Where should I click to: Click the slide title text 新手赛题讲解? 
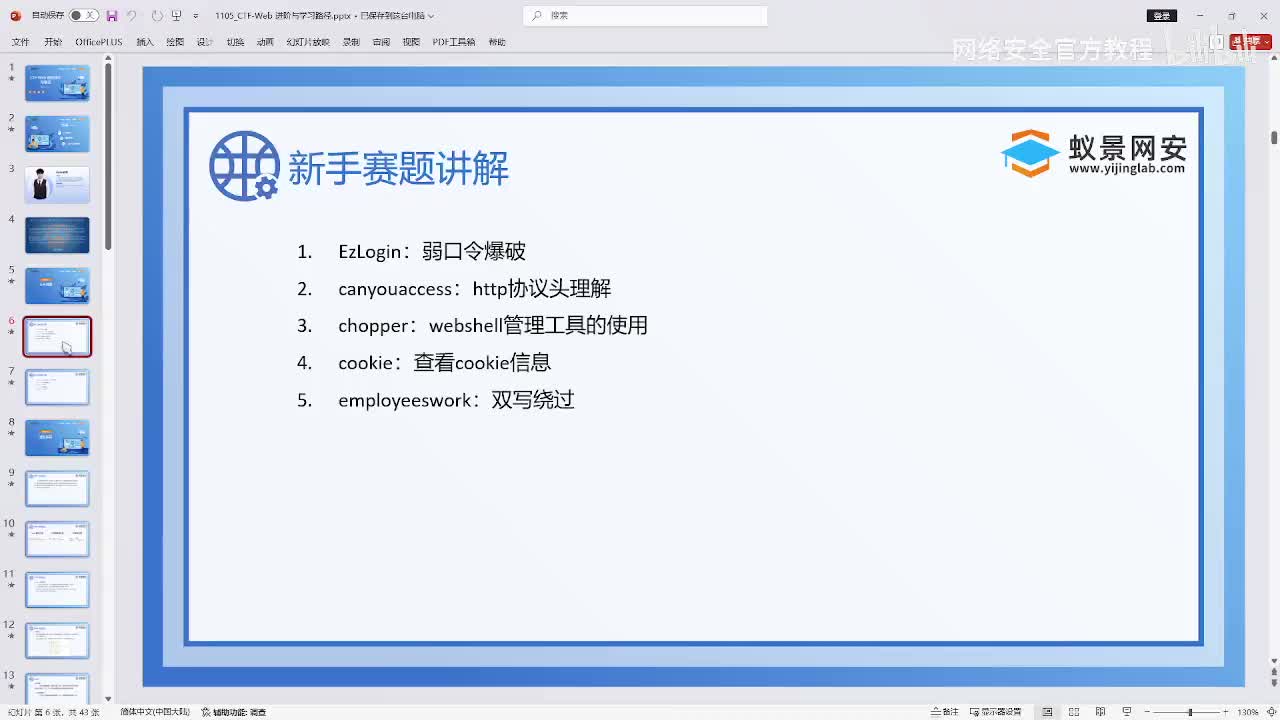398,168
